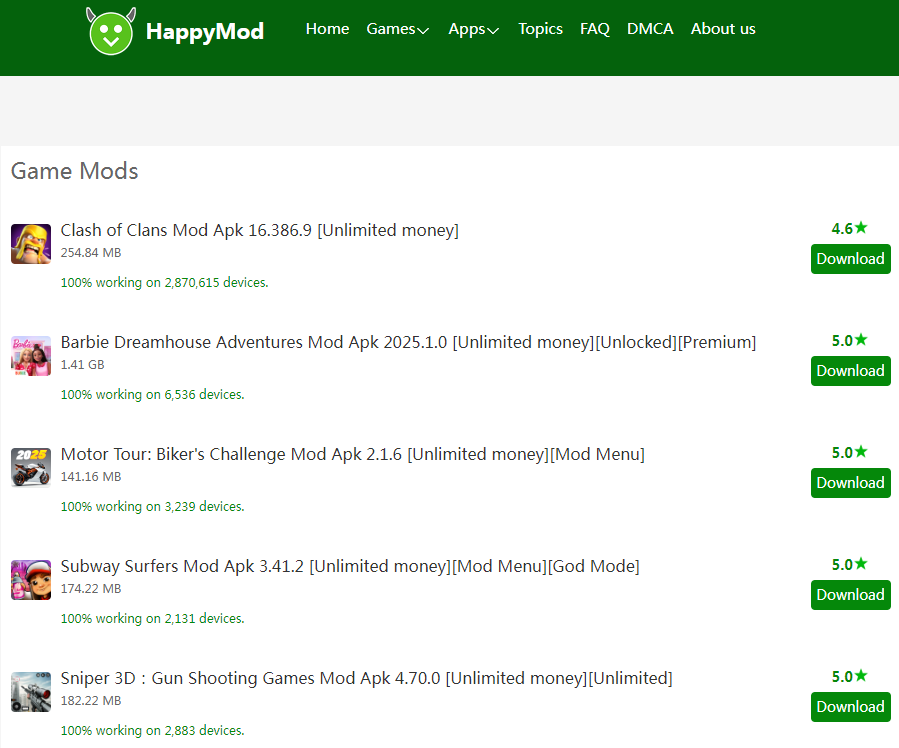Open Subway Surfers Mod Apk 3.41.2 title link
The image size is (899, 748).
350,566
